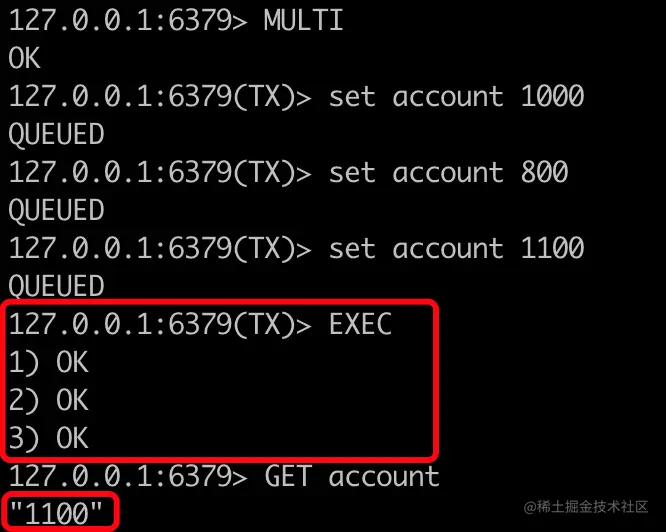The height and width of the screenshot is (532, 666).
Task: Click the value 800 in set command
Action: [545, 172]
